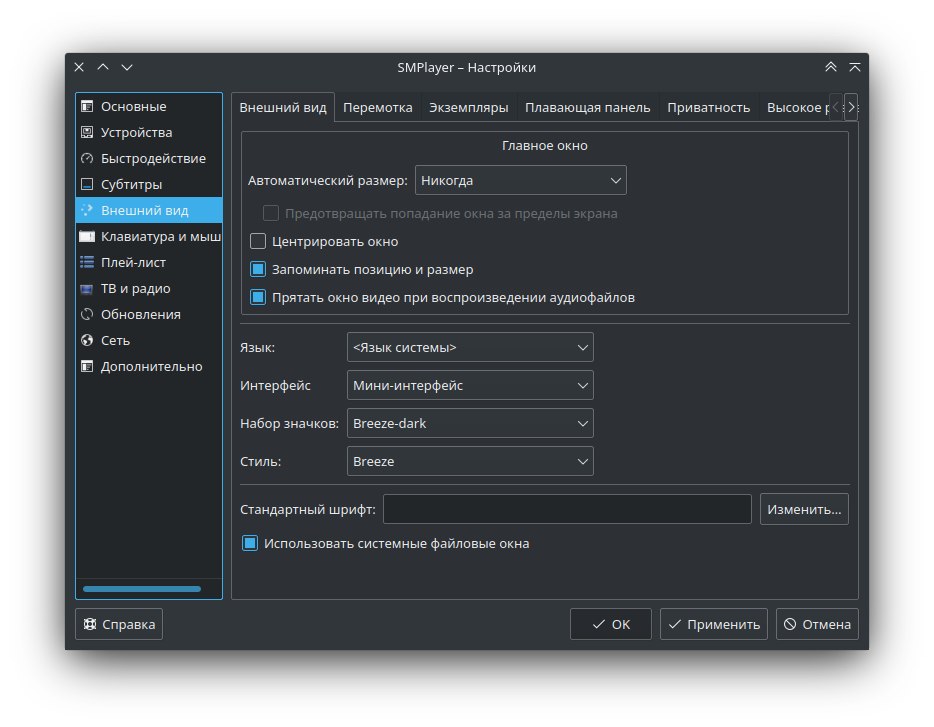Toggle Использовать системные файловые окна checkbox

[x=250, y=543]
